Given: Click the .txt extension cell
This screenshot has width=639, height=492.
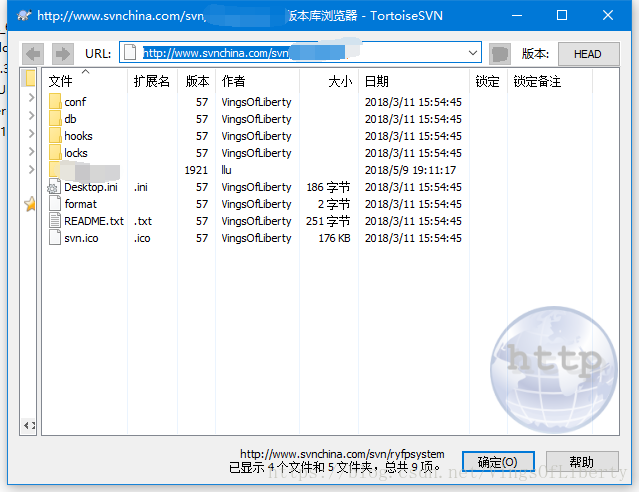Looking at the screenshot, I should pyautogui.click(x=143, y=221).
